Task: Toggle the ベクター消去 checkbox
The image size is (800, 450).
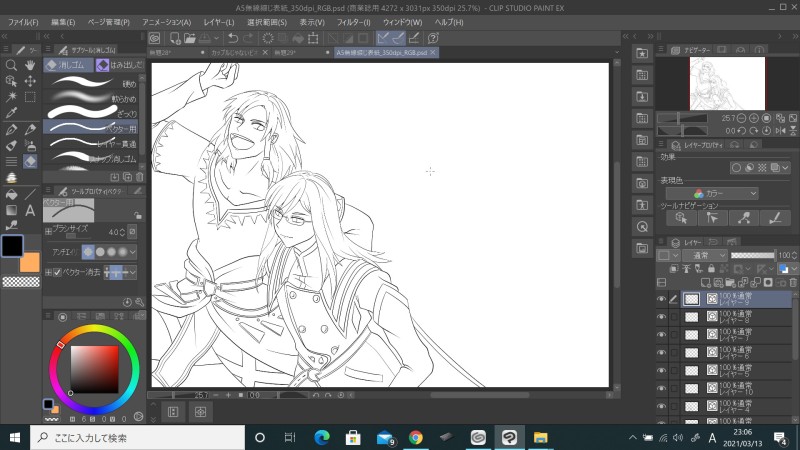Action: pos(57,272)
